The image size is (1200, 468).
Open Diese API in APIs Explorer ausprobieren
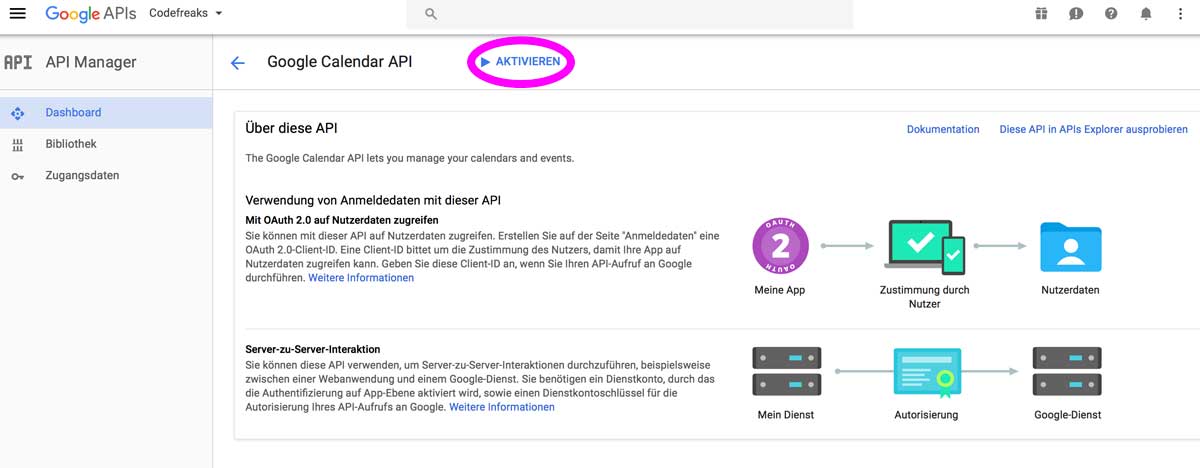[1094, 129]
